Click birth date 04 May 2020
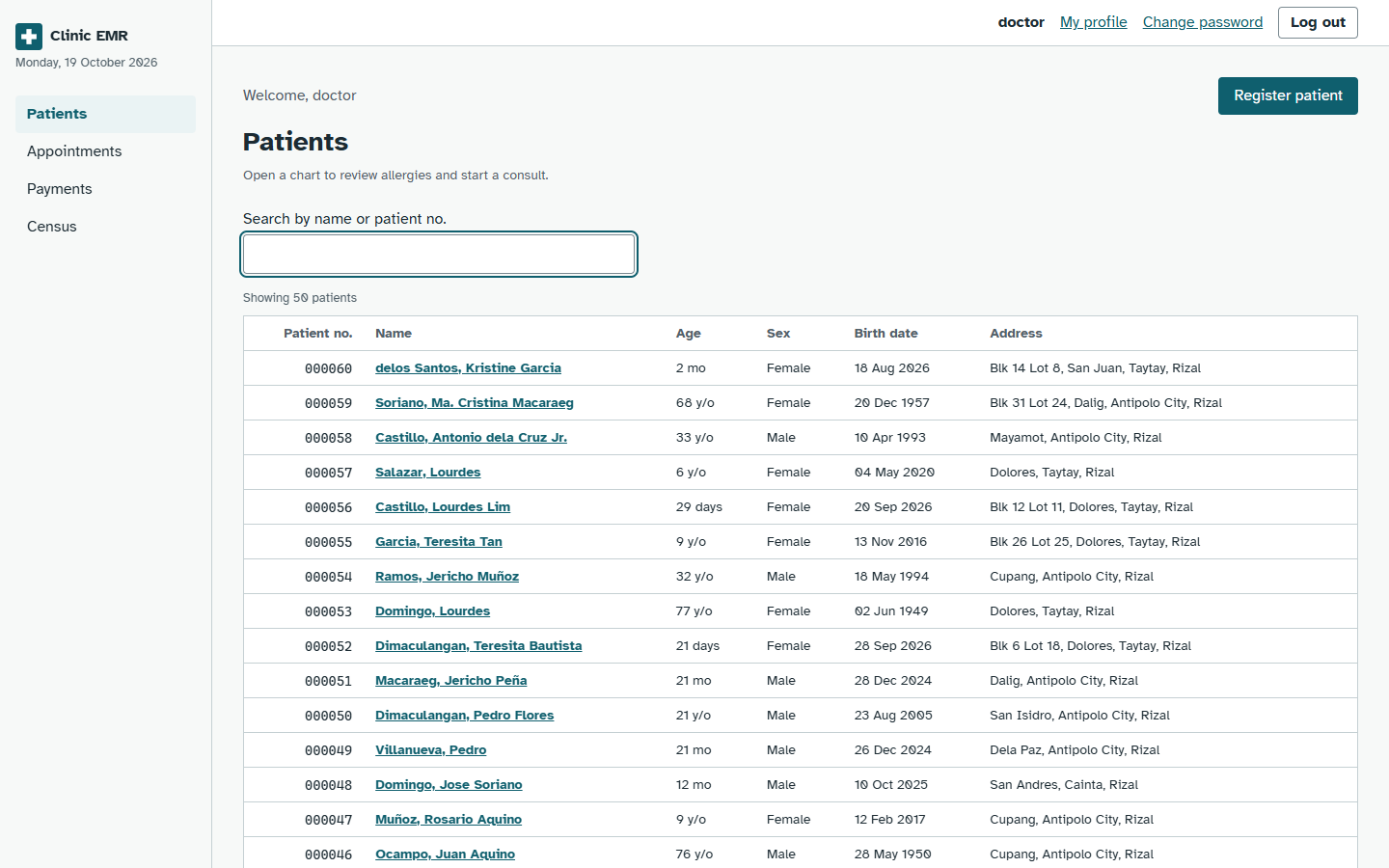The height and width of the screenshot is (868, 1389). 894,473
